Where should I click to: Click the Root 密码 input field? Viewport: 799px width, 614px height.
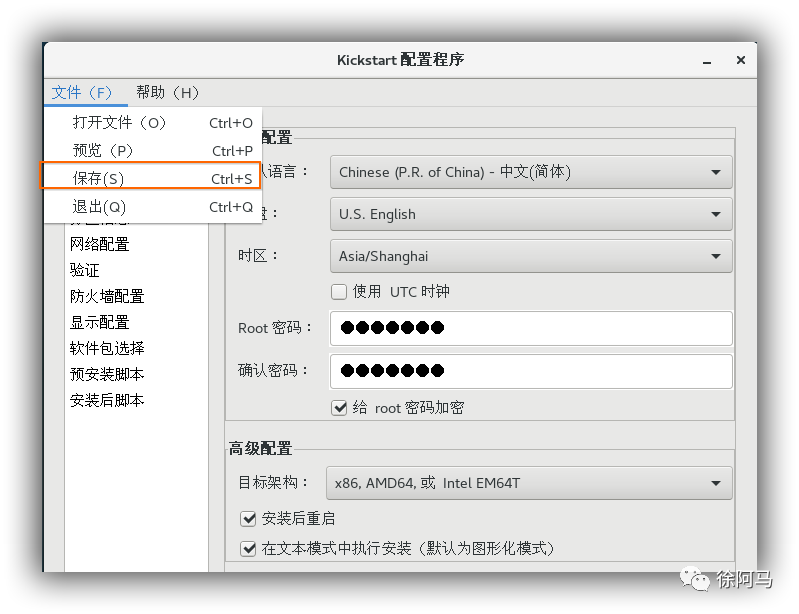[x=531, y=328]
